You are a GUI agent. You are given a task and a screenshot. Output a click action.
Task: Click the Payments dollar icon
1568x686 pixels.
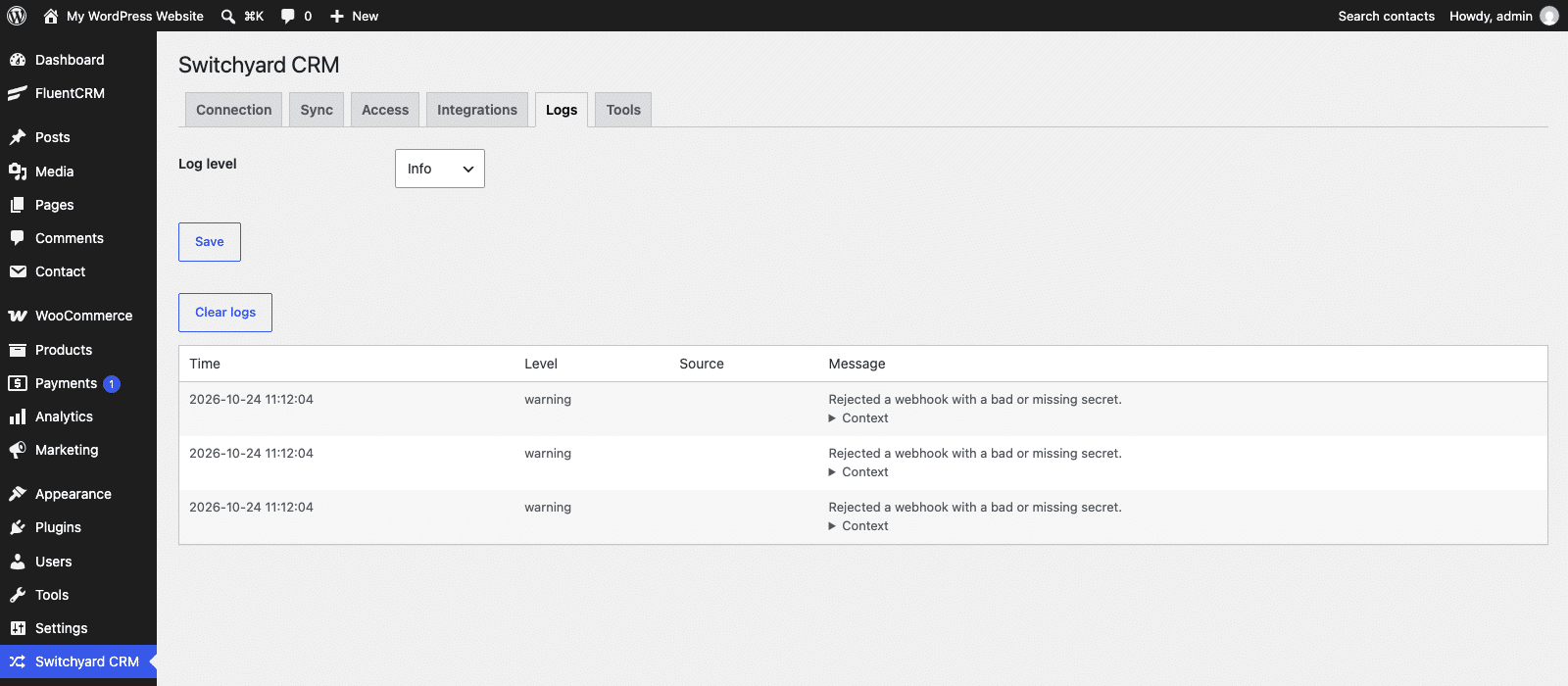(18, 383)
